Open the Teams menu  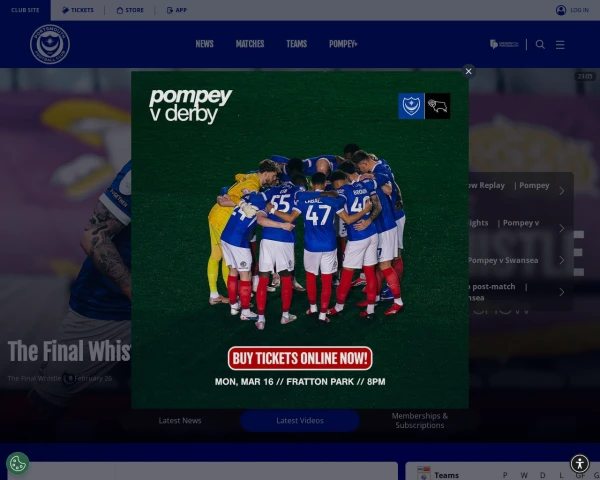[297, 44]
